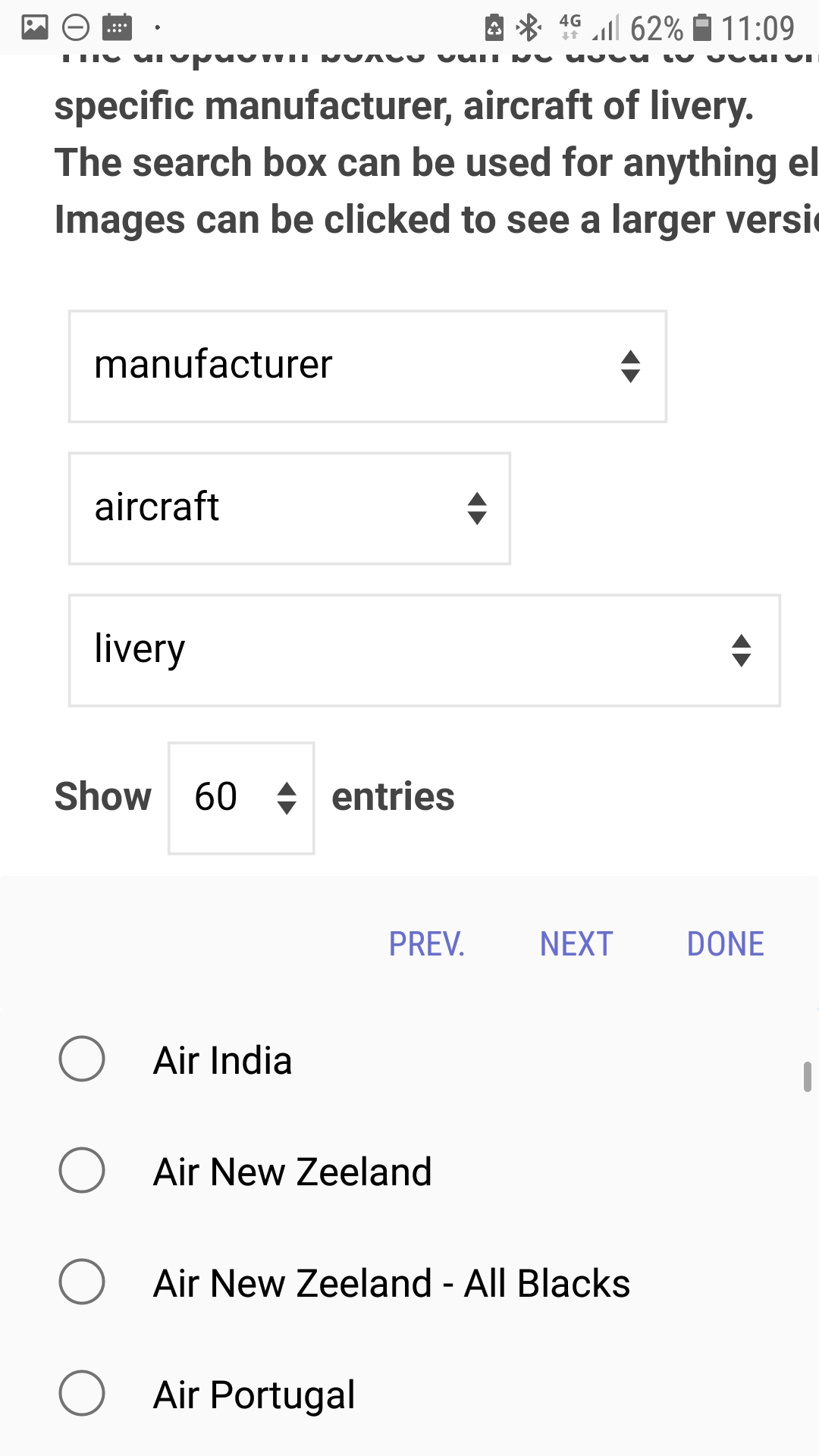Open the livery dropdown
The height and width of the screenshot is (1456, 819).
(x=424, y=651)
